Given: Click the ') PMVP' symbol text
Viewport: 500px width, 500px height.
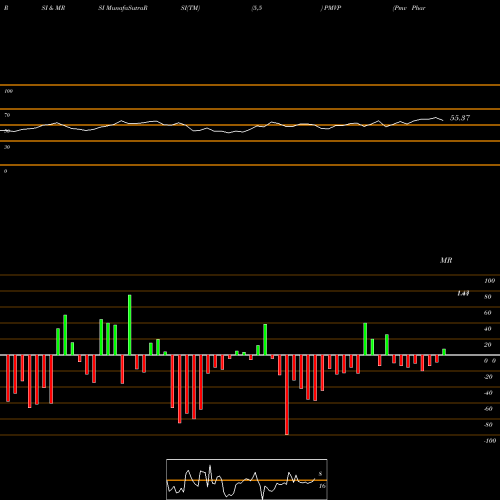Looking at the screenshot, I should [x=331, y=8].
